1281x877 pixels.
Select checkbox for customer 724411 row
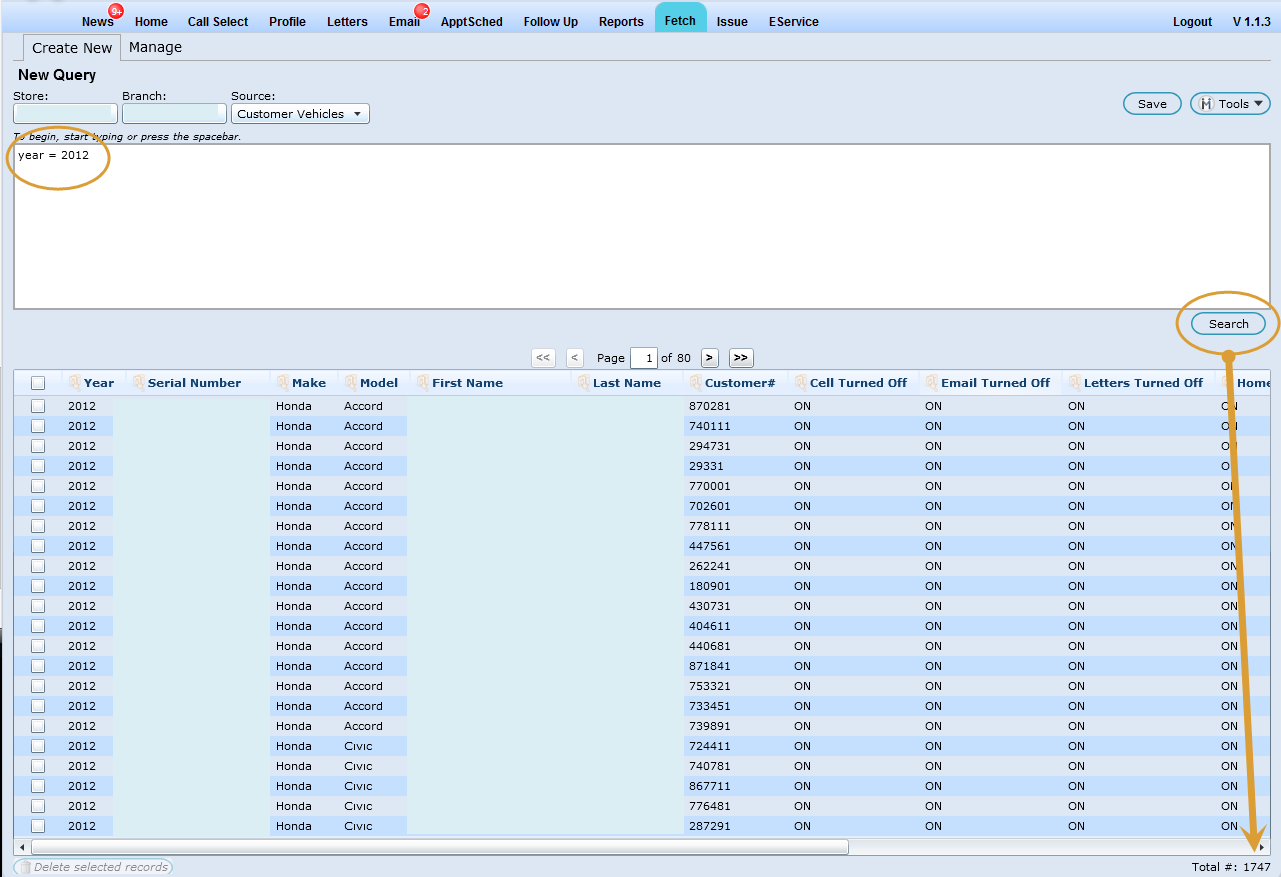pos(38,746)
